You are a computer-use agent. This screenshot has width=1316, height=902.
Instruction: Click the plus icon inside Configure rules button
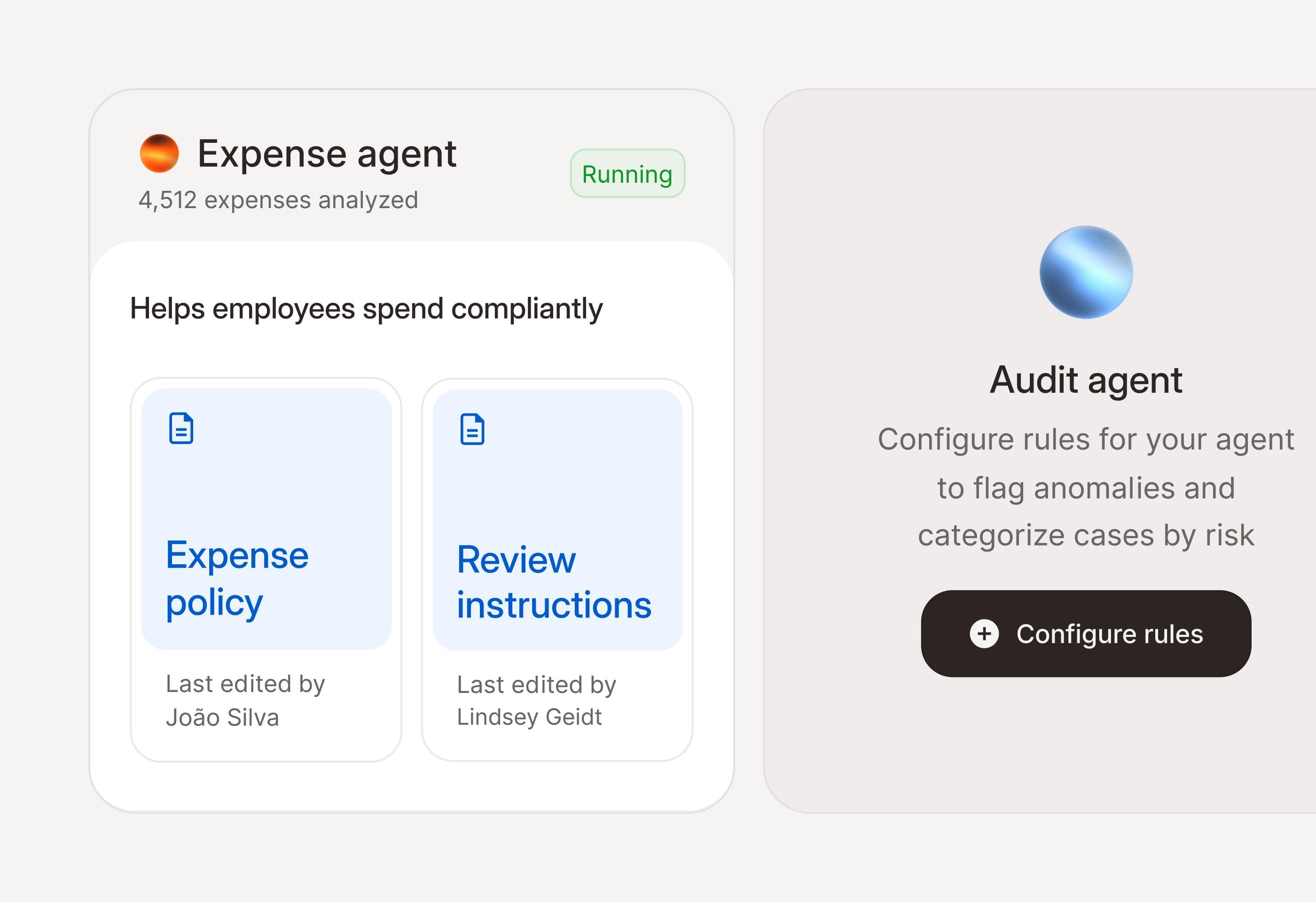click(x=984, y=633)
